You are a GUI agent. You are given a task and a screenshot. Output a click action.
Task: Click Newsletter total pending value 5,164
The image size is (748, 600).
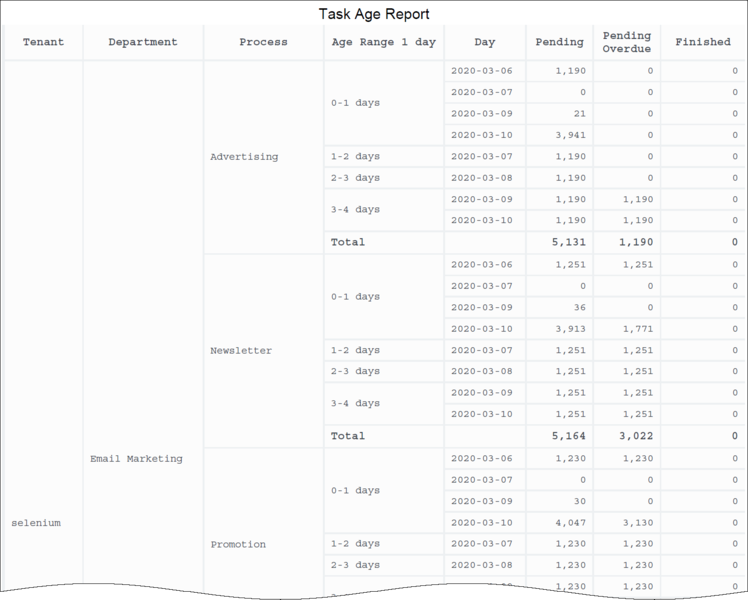pyautogui.click(x=568, y=436)
